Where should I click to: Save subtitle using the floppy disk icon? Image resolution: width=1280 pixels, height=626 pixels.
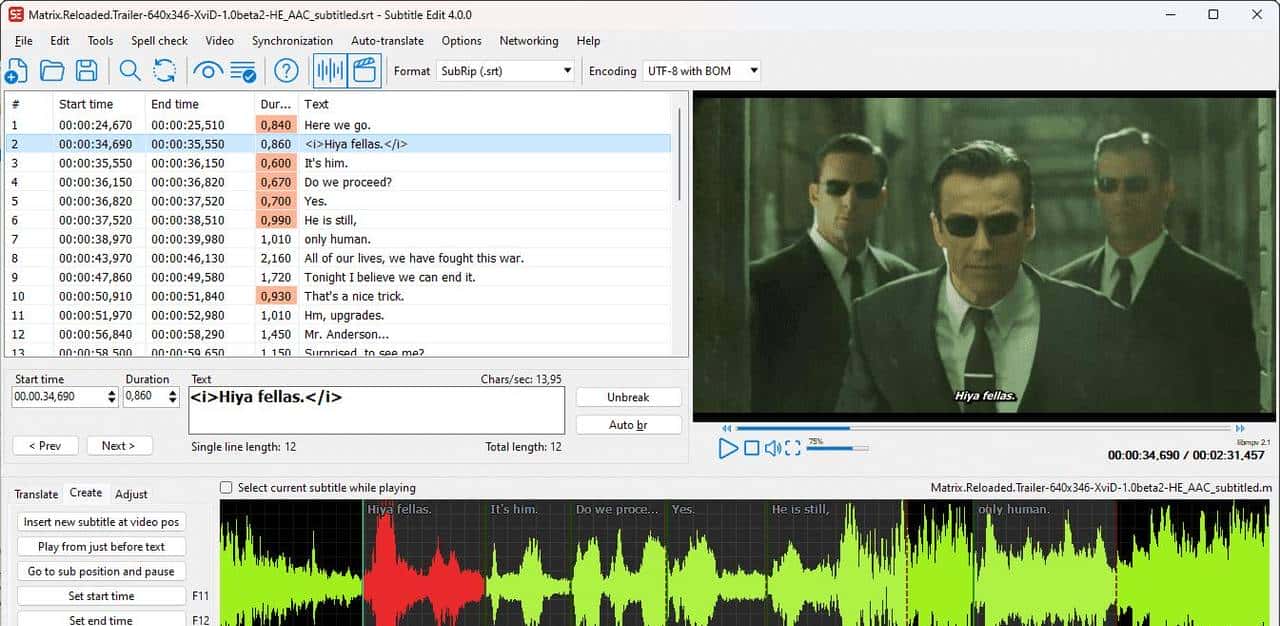[x=87, y=71]
